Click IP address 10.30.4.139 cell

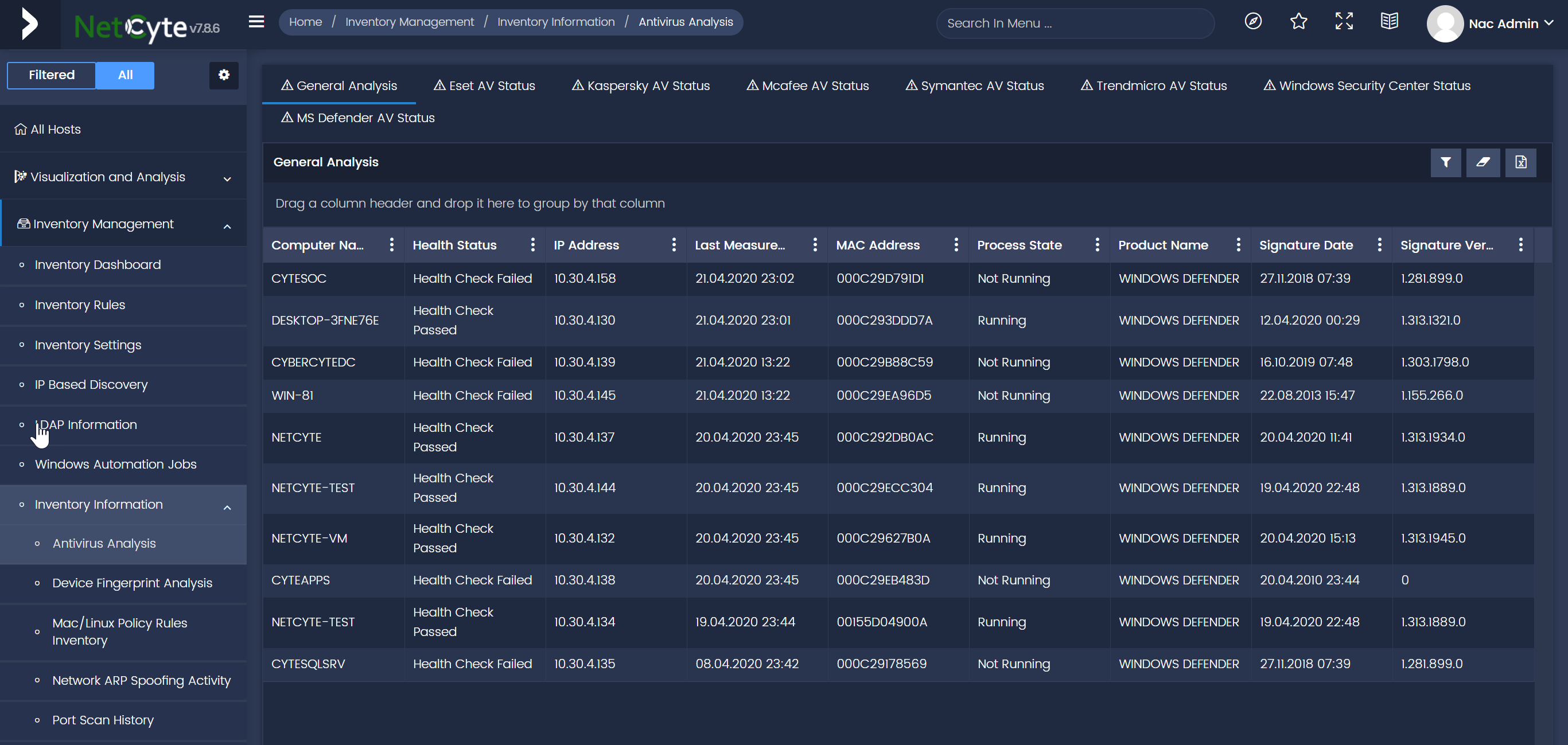[x=585, y=362]
